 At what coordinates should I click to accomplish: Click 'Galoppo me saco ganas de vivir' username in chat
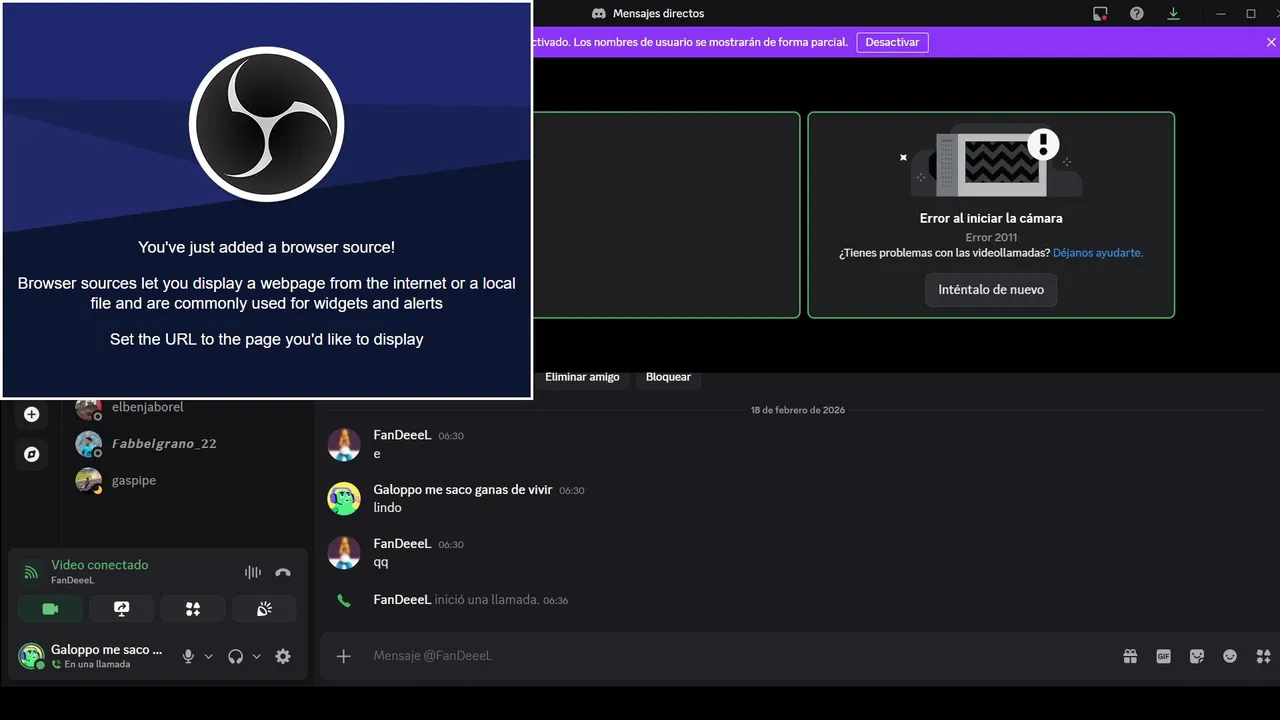(x=463, y=489)
